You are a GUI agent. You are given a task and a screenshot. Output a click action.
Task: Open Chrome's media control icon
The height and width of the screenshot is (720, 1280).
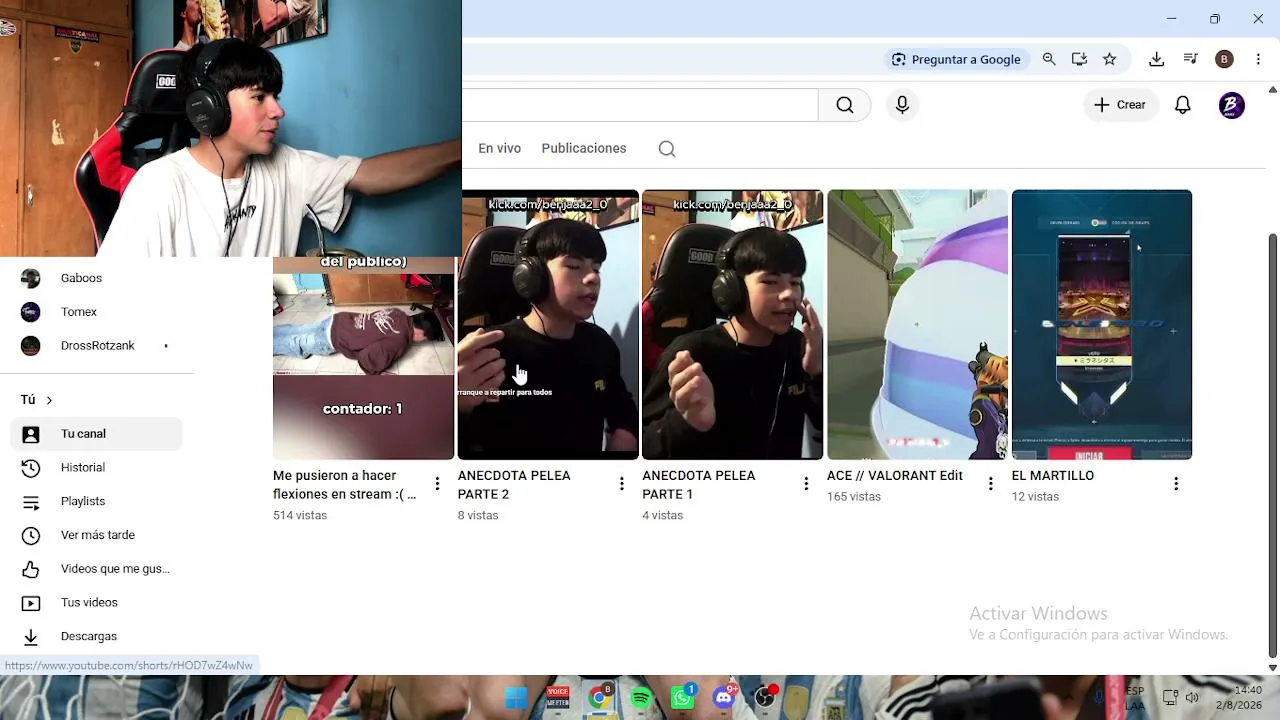point(1190,59)
